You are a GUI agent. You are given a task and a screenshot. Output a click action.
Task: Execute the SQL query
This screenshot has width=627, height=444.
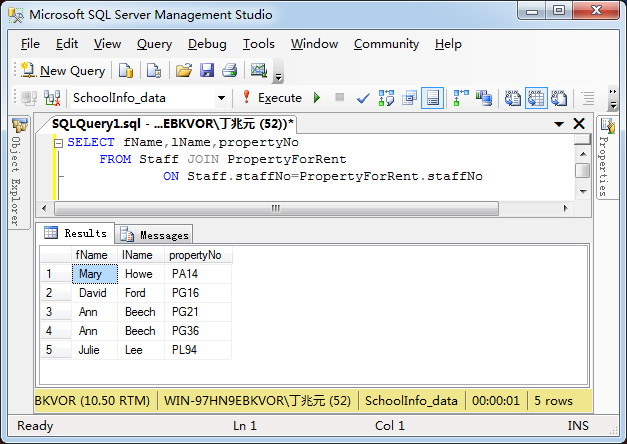tap(272, 98)
